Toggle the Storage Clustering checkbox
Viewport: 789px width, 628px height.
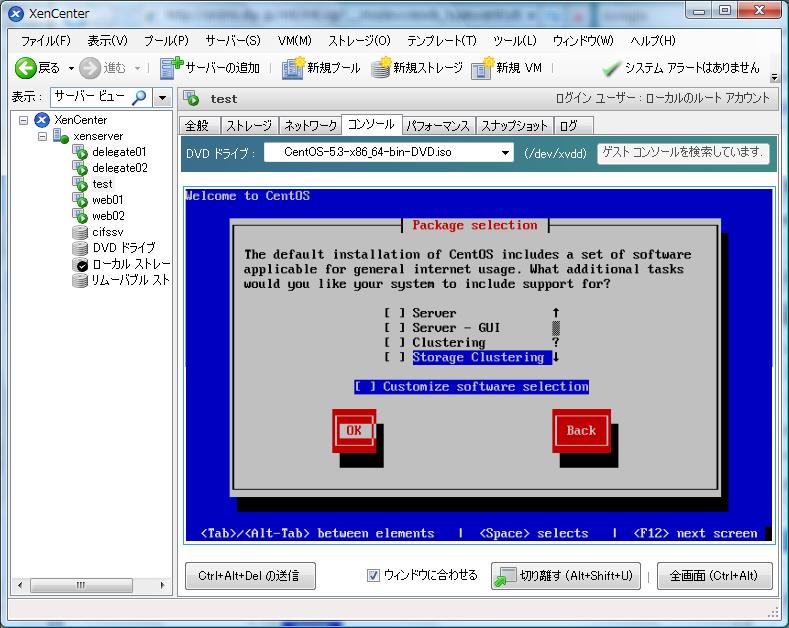[x=394, y=357]
